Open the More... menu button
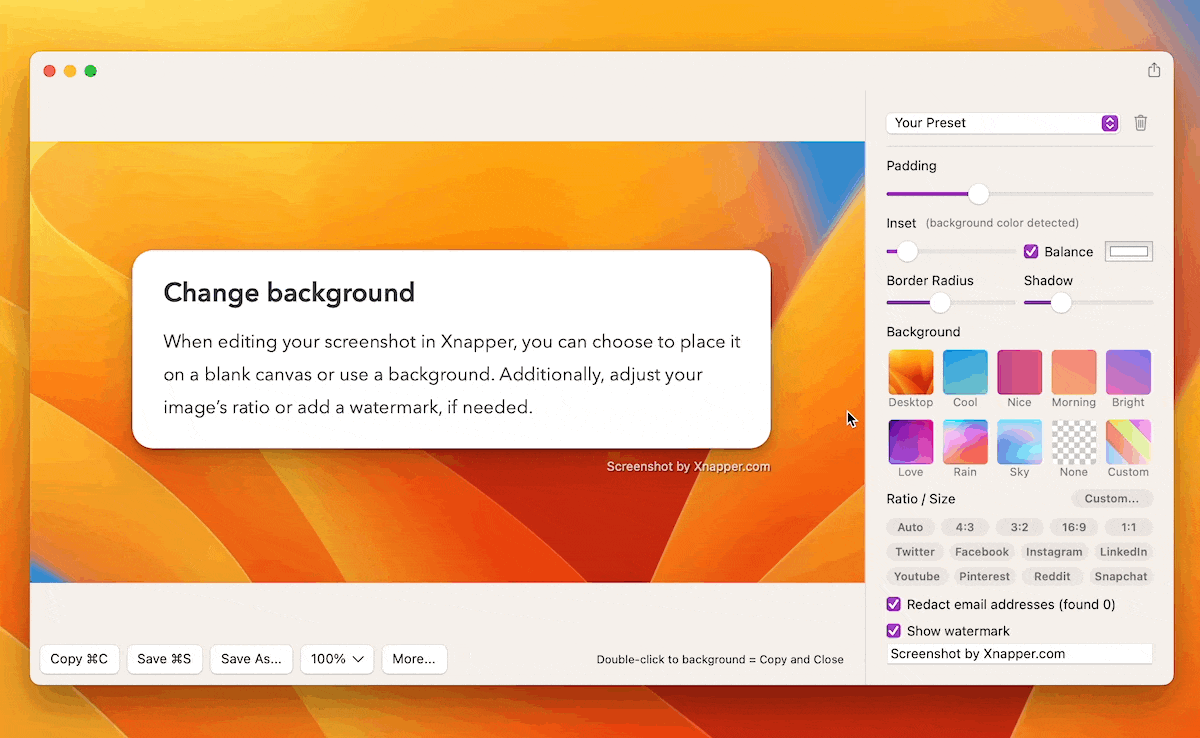1200x738 pixels. [414, 659]
